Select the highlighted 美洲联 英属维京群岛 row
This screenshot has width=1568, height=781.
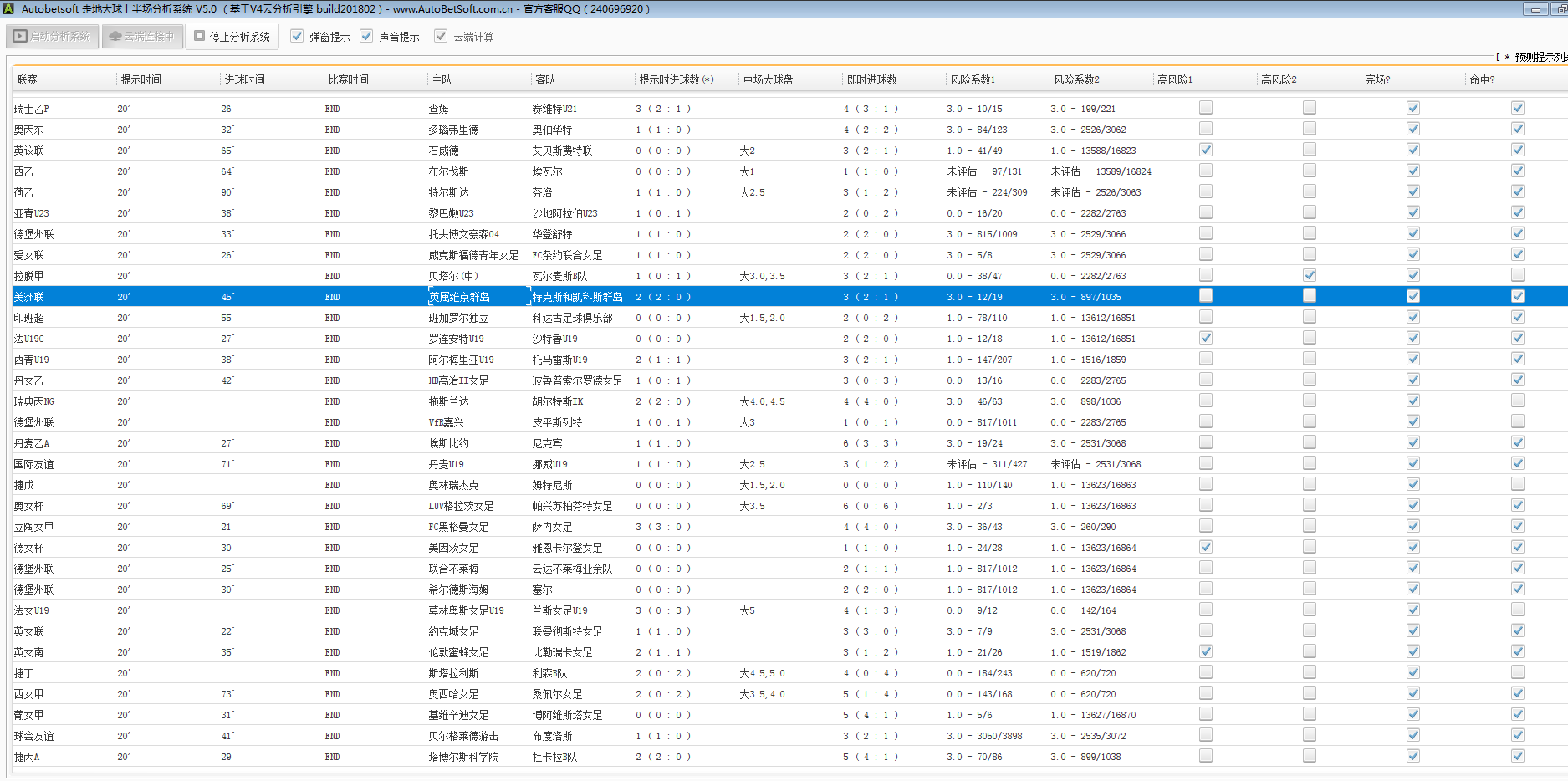(x=459, y=297)
